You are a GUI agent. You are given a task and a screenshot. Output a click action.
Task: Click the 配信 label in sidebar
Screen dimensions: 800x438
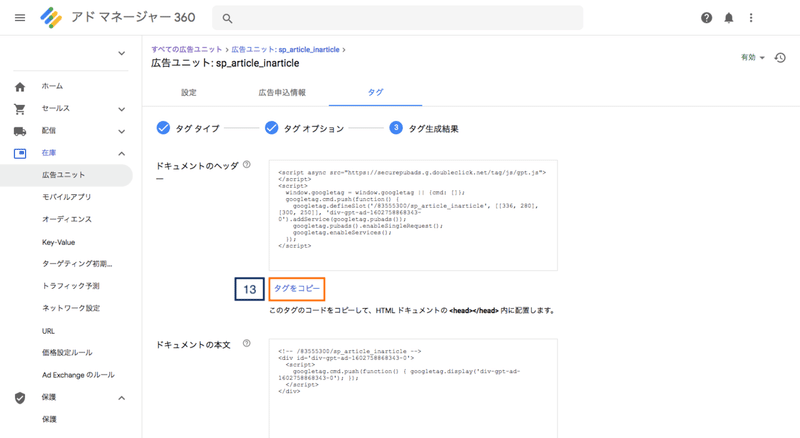coord(49,131)
